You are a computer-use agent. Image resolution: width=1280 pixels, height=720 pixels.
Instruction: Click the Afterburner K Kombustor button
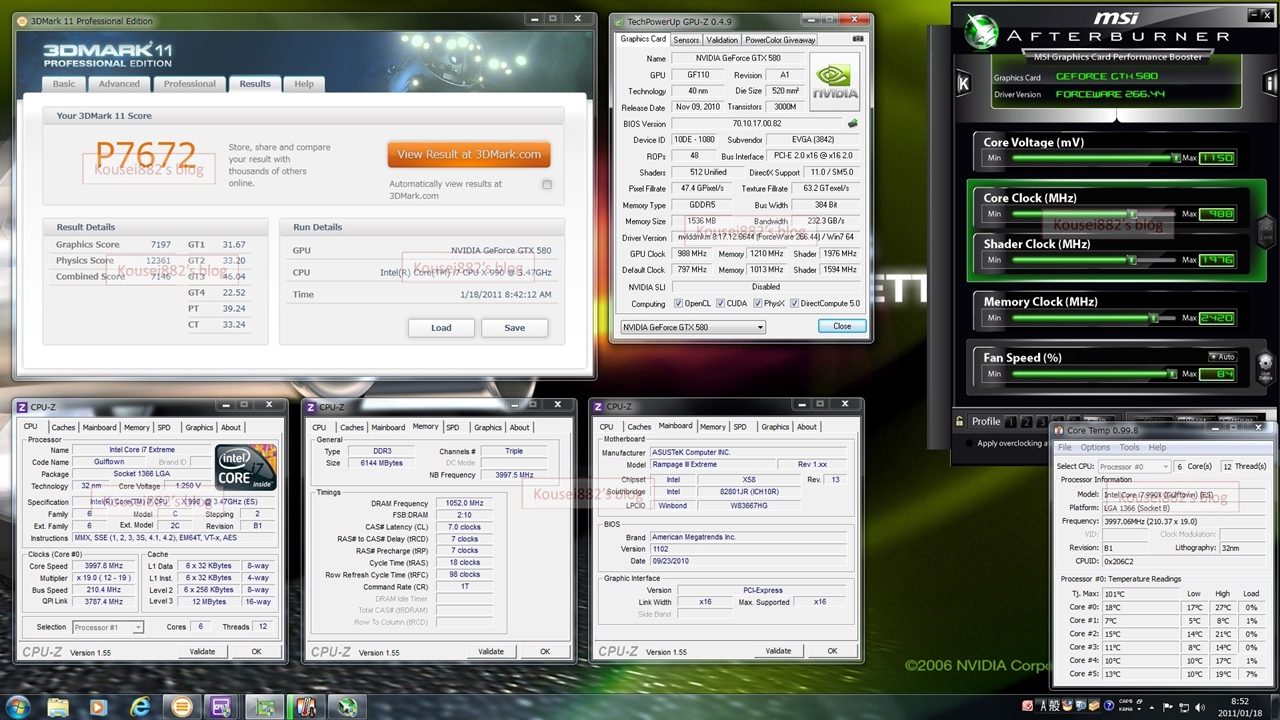(x=963, y=84)
